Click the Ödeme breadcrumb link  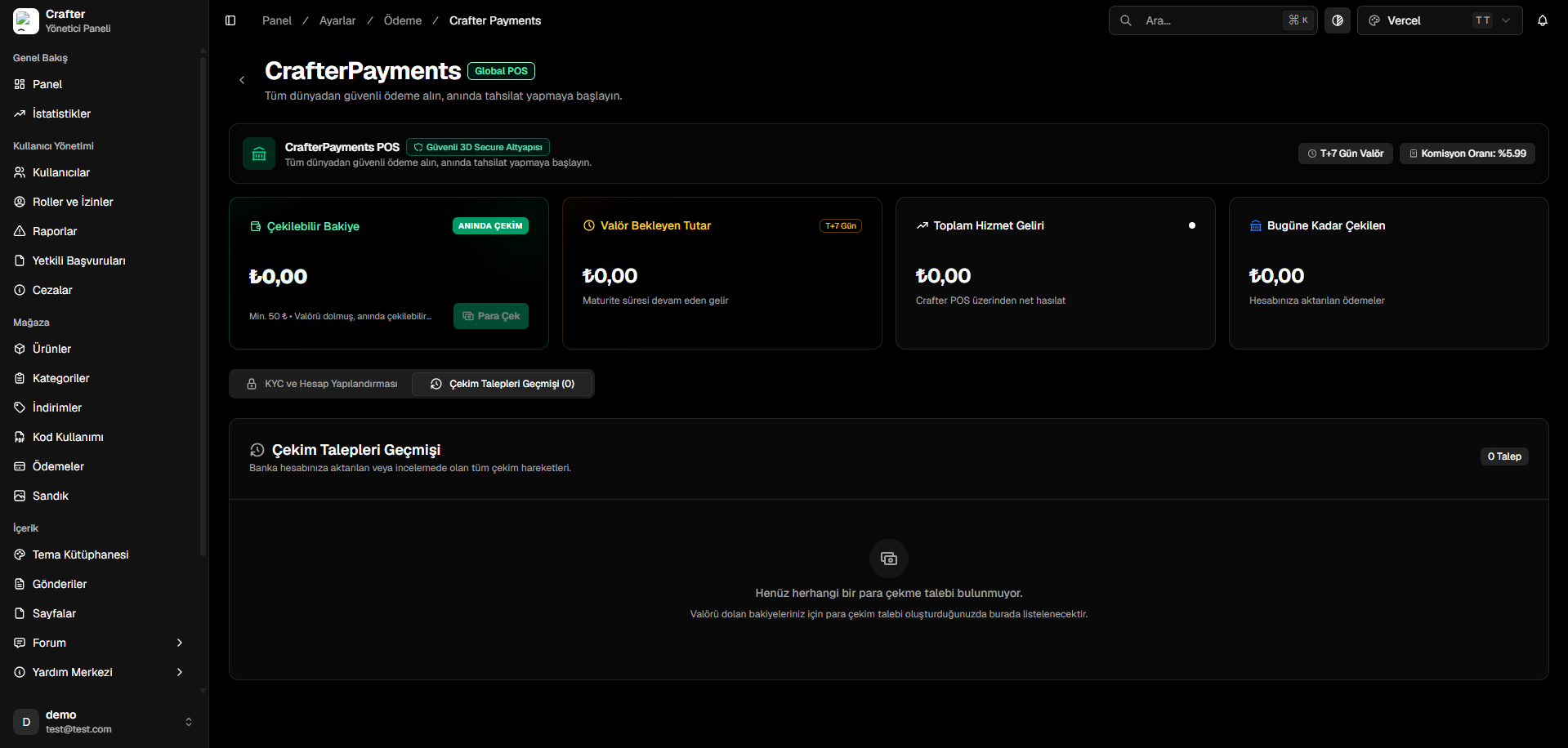coord(403,20)
